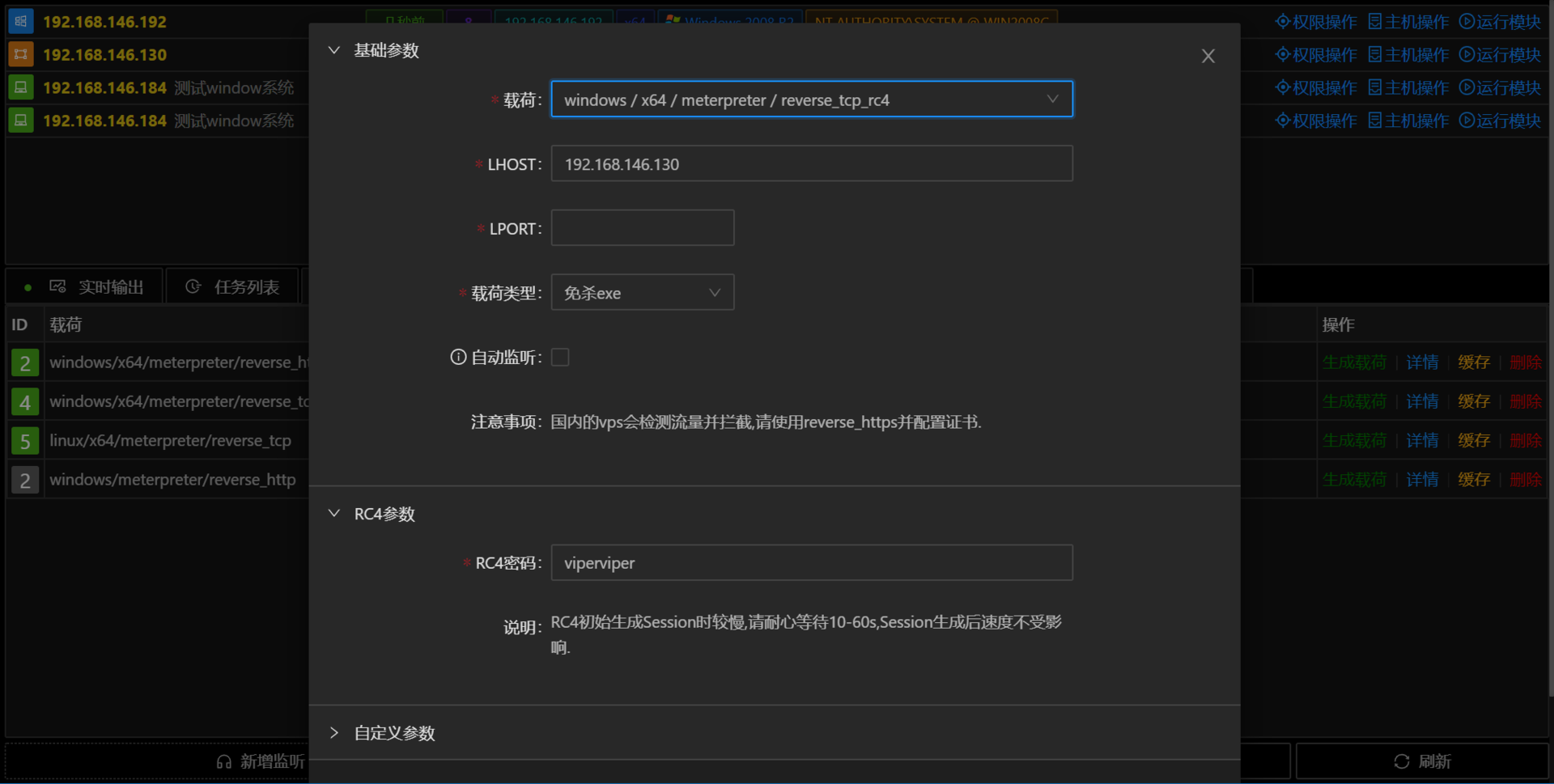Viewport: 1554px width, 784px height.
Task: Click the 主机操作 icon for 192.168.146.130
Action: (x=1374, y=54)
